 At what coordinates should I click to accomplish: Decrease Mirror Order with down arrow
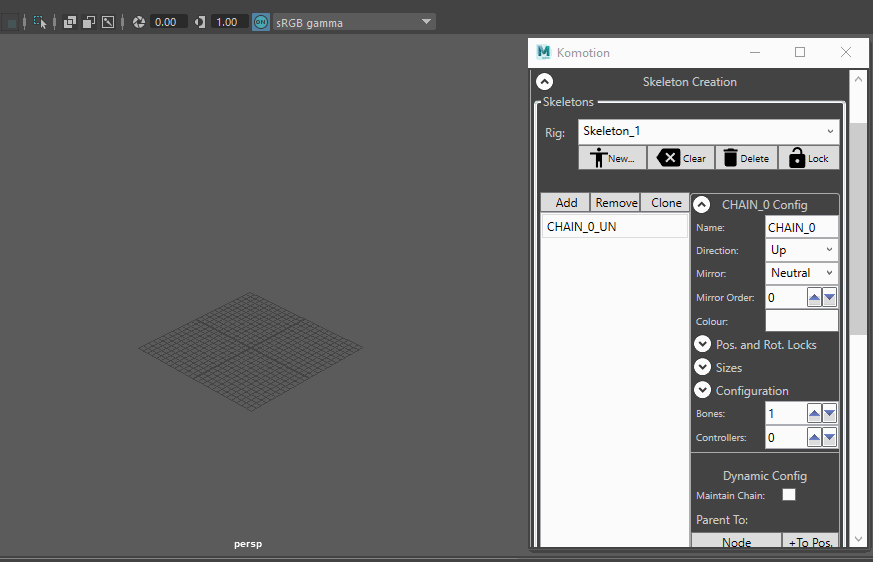830,297
